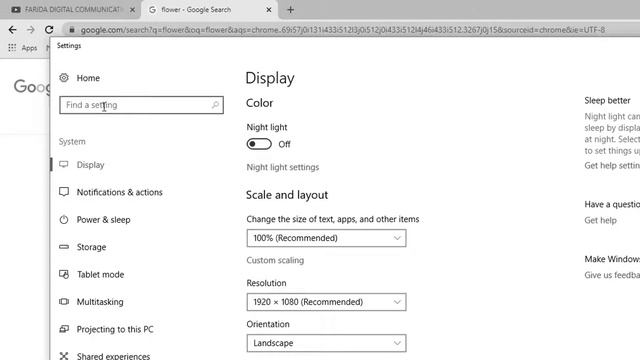Click the Google logo in Chrome page

31,87
